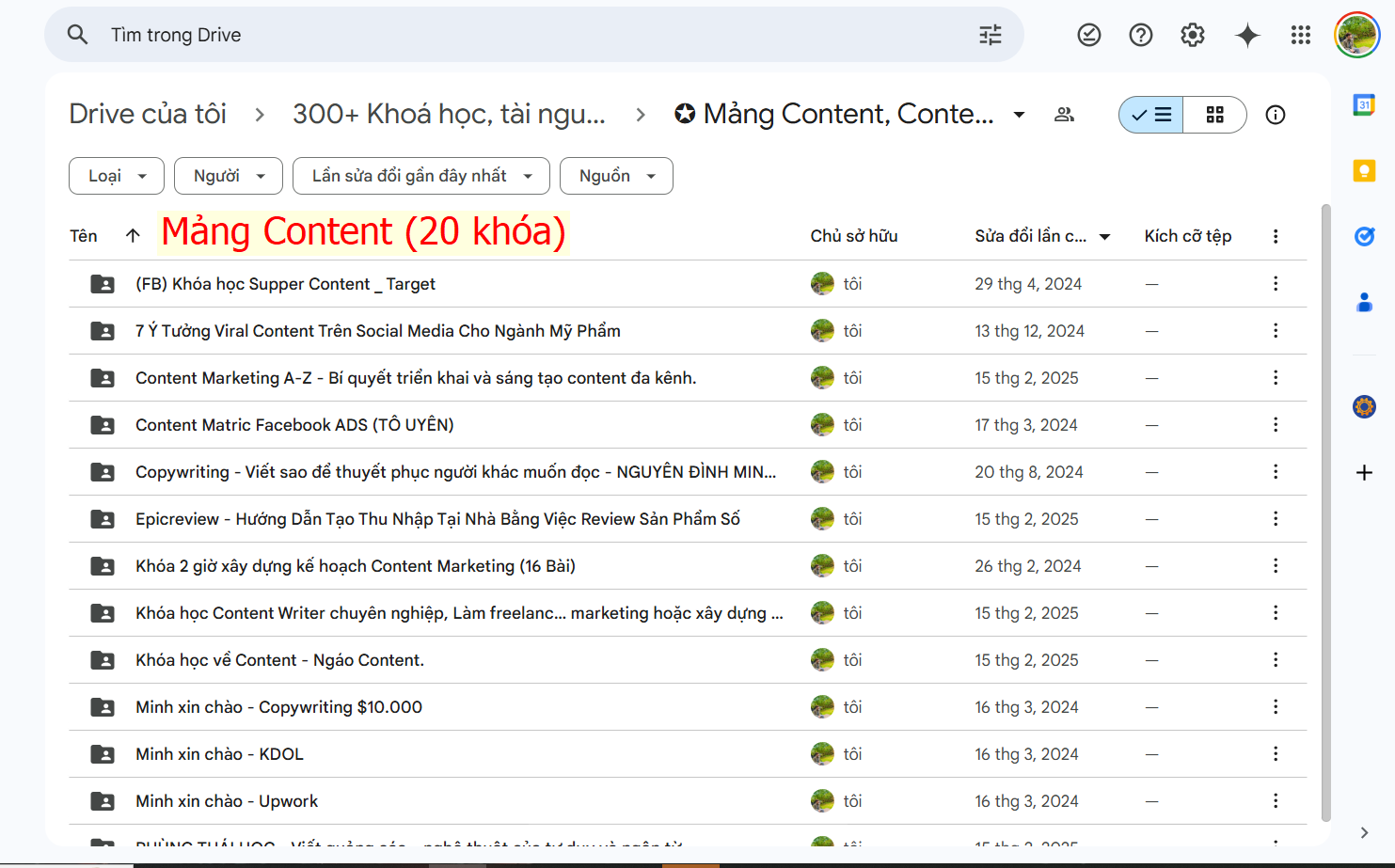The image size is (1395, 868).
Task: Open more actions for Minh xin chào - Upwork
Action: [1276, 800]
